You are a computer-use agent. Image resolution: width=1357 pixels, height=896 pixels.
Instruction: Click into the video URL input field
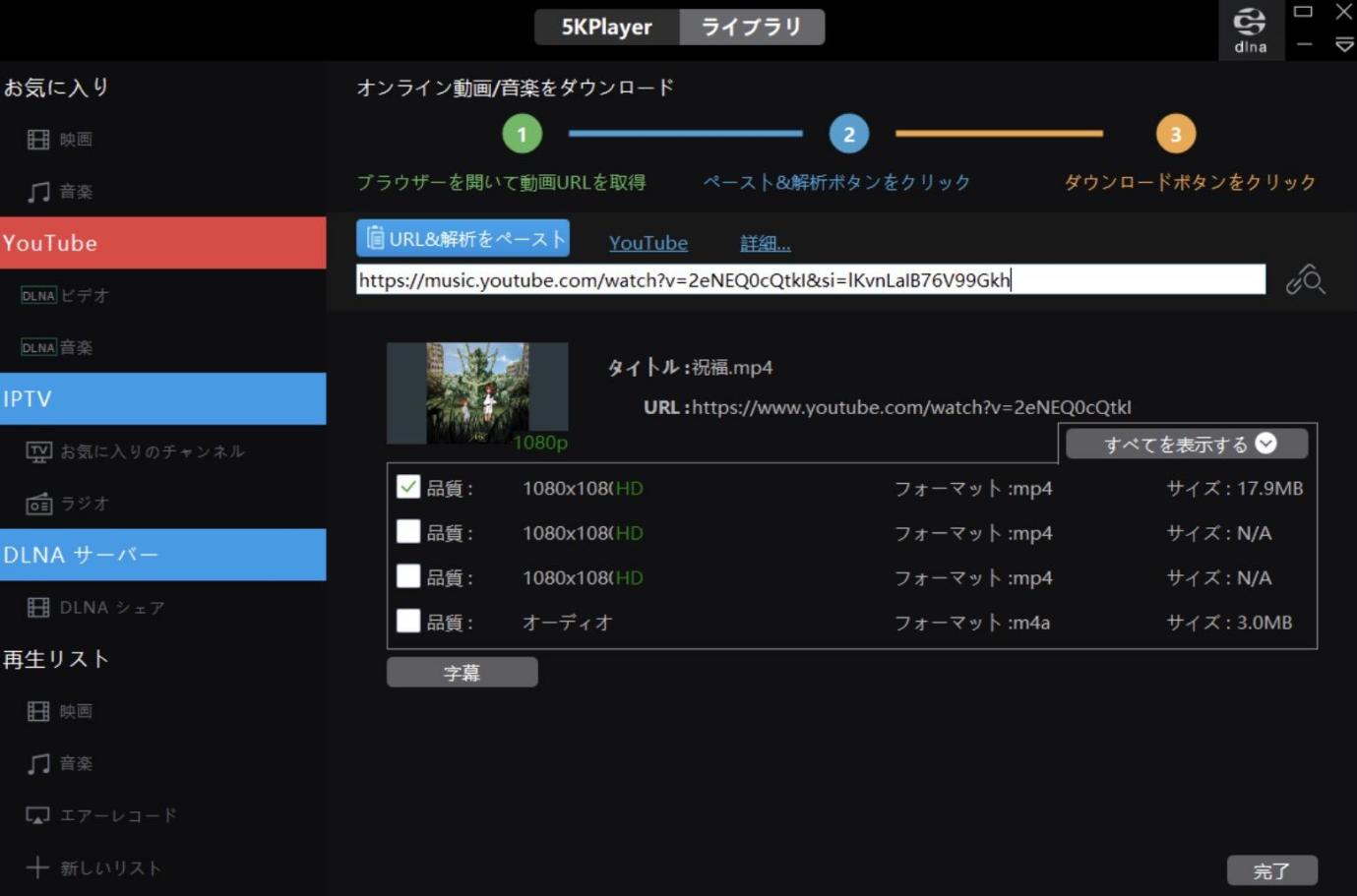click(811, 279)
